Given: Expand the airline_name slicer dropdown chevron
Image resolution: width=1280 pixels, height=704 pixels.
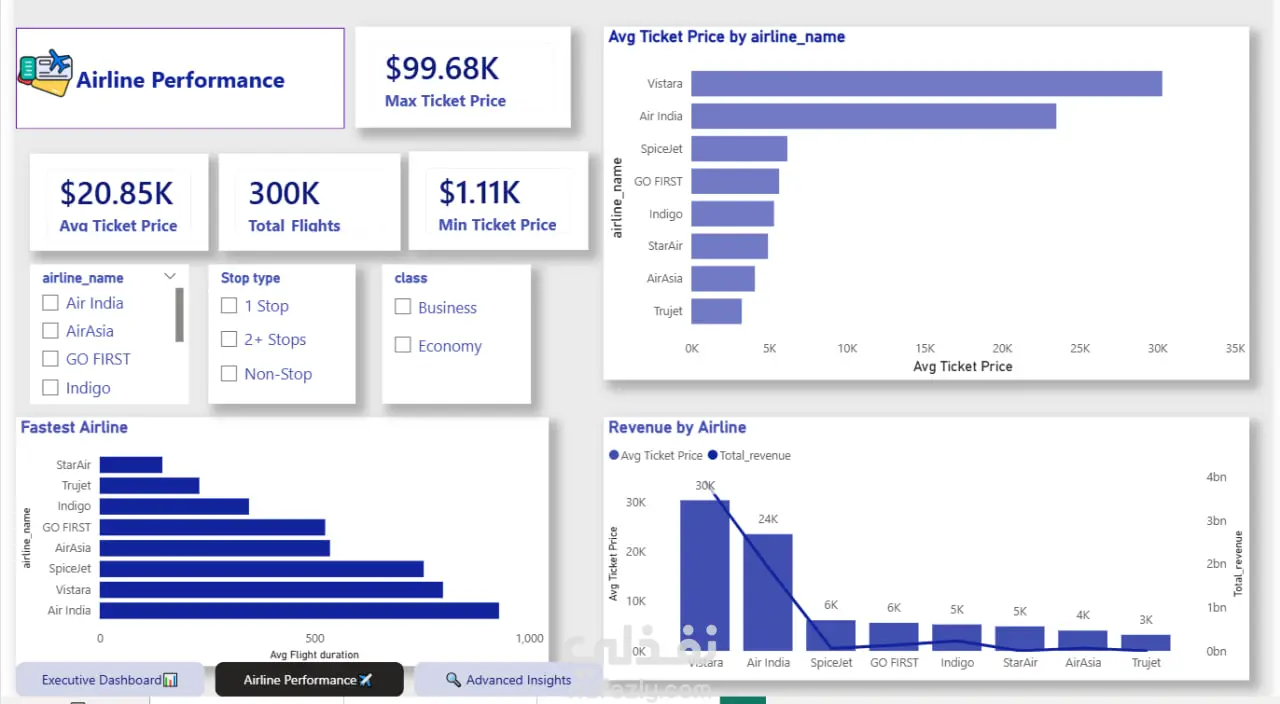Looking at the screenshot, I should 170,277.
